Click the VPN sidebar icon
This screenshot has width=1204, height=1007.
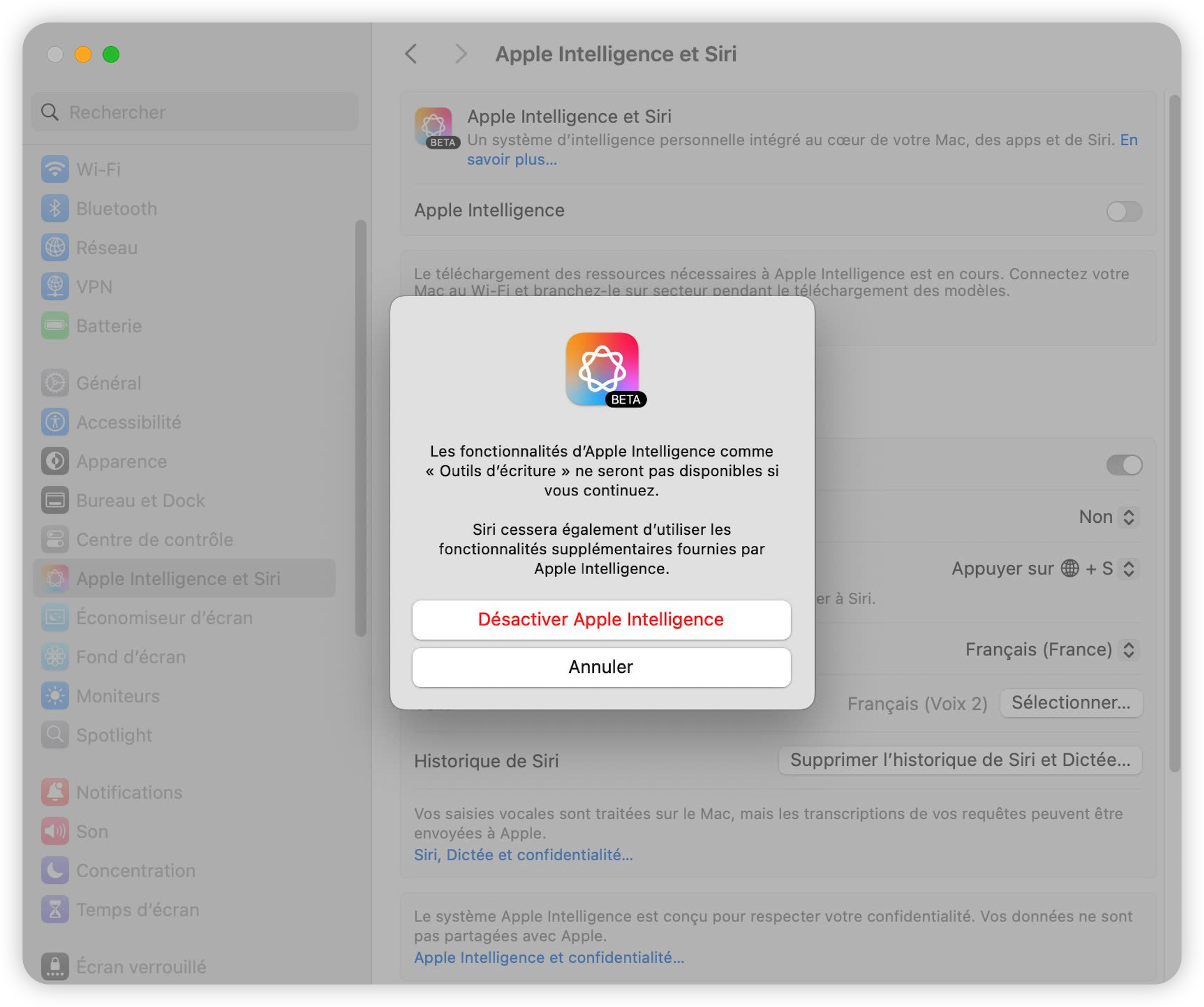[x=55, y=287]
